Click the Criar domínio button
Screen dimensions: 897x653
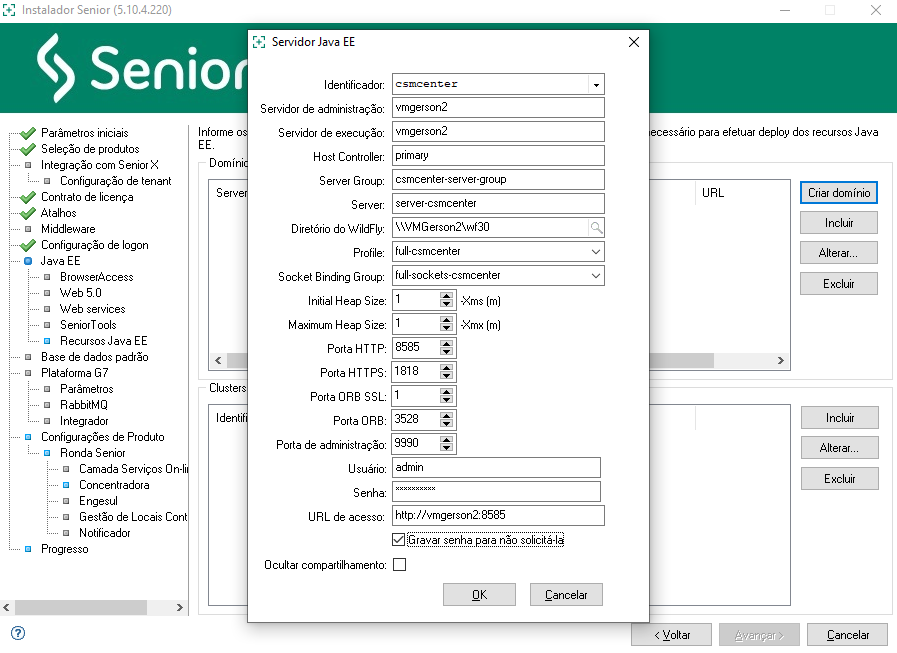(x=839, y=193)
